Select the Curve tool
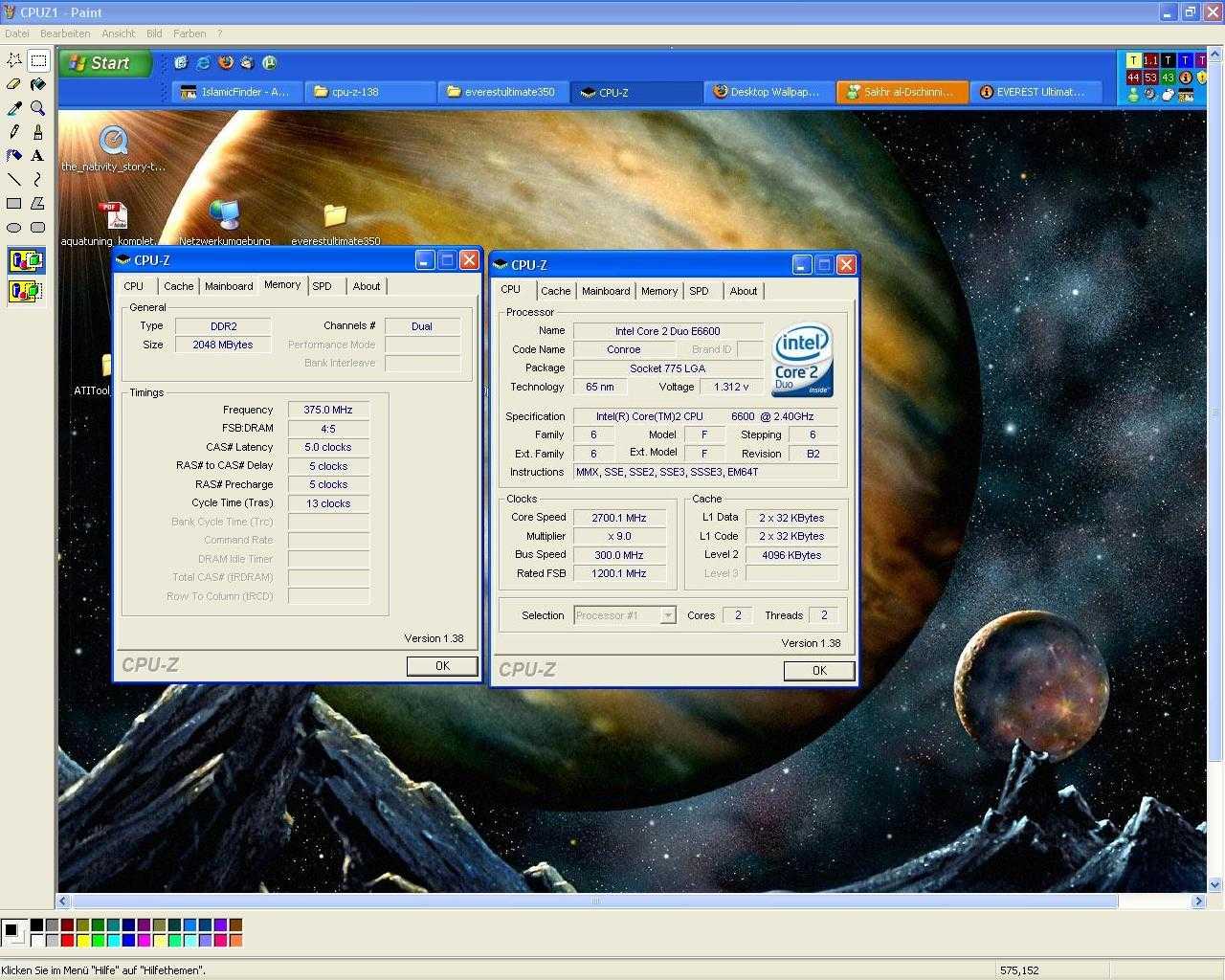The image size is (1225, 980). (x=38, y=179)
